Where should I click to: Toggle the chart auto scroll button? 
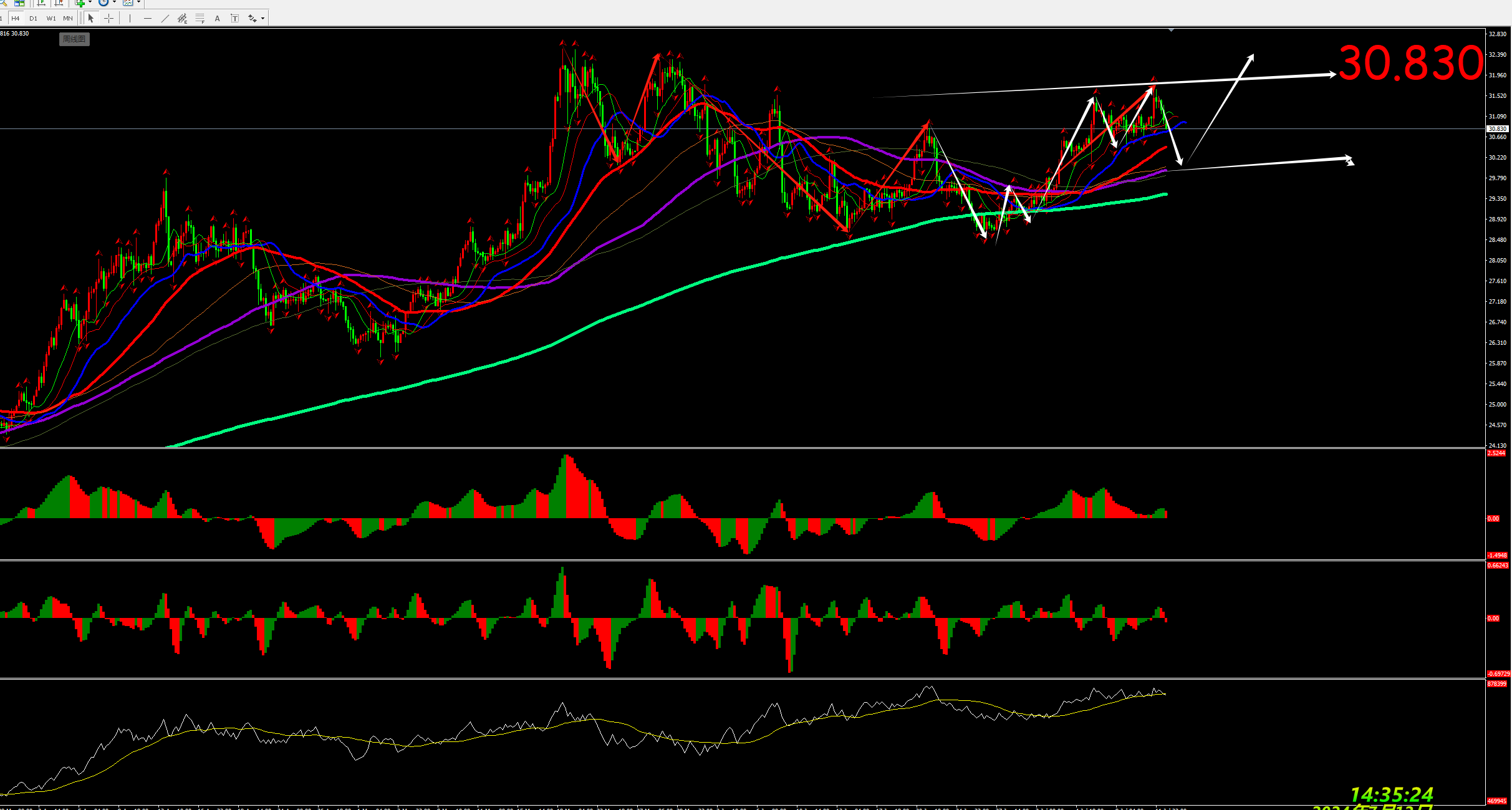(41, 3)
